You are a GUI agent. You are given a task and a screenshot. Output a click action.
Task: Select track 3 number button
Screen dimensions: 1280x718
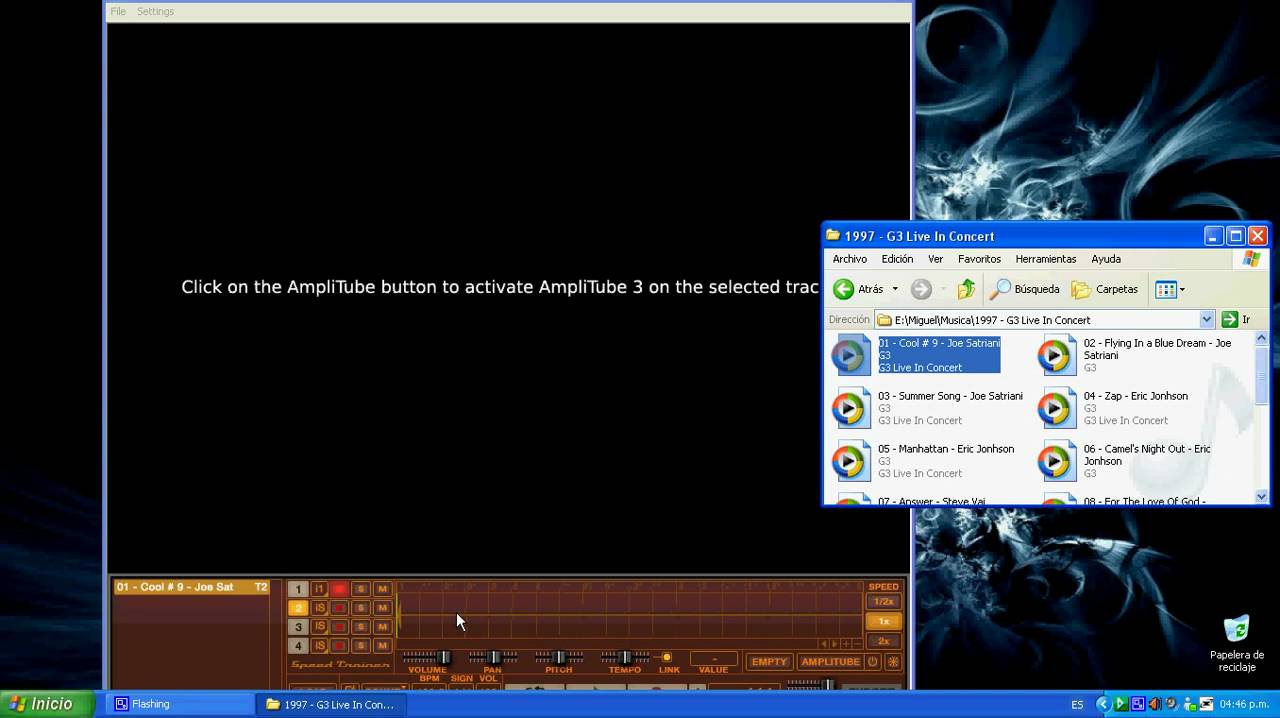tap(298, 627)
